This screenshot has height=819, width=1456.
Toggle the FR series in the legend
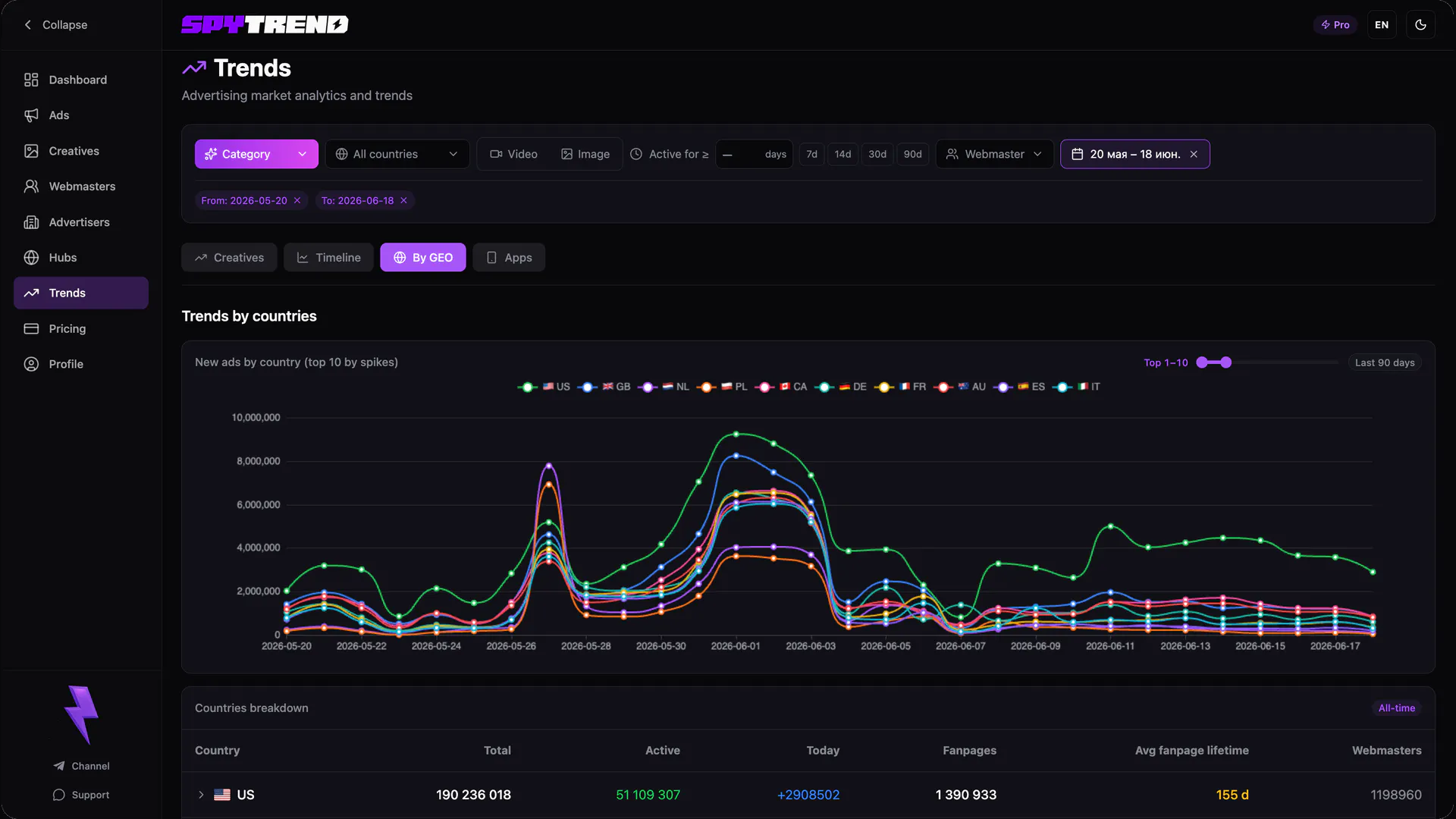pos(900,387)
